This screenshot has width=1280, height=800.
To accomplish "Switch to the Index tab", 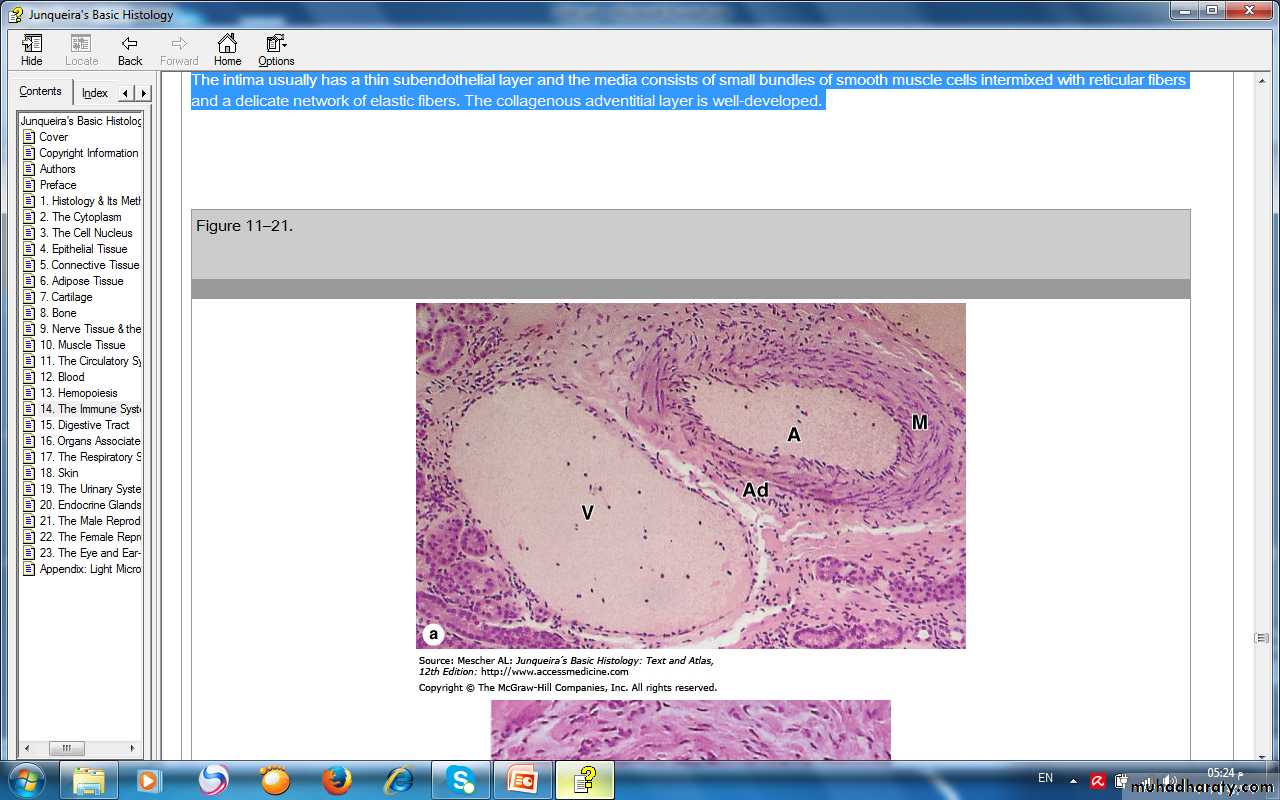I will pyautogui.click(x=95, y=93).
